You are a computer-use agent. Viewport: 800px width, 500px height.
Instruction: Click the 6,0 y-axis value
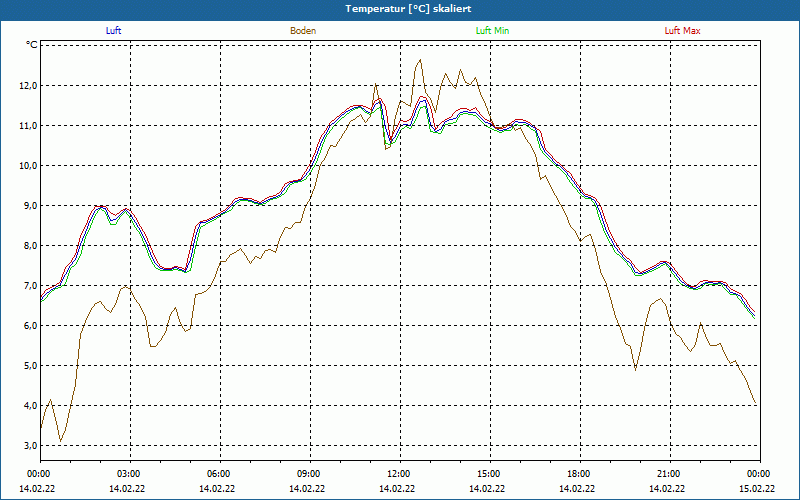31,326
